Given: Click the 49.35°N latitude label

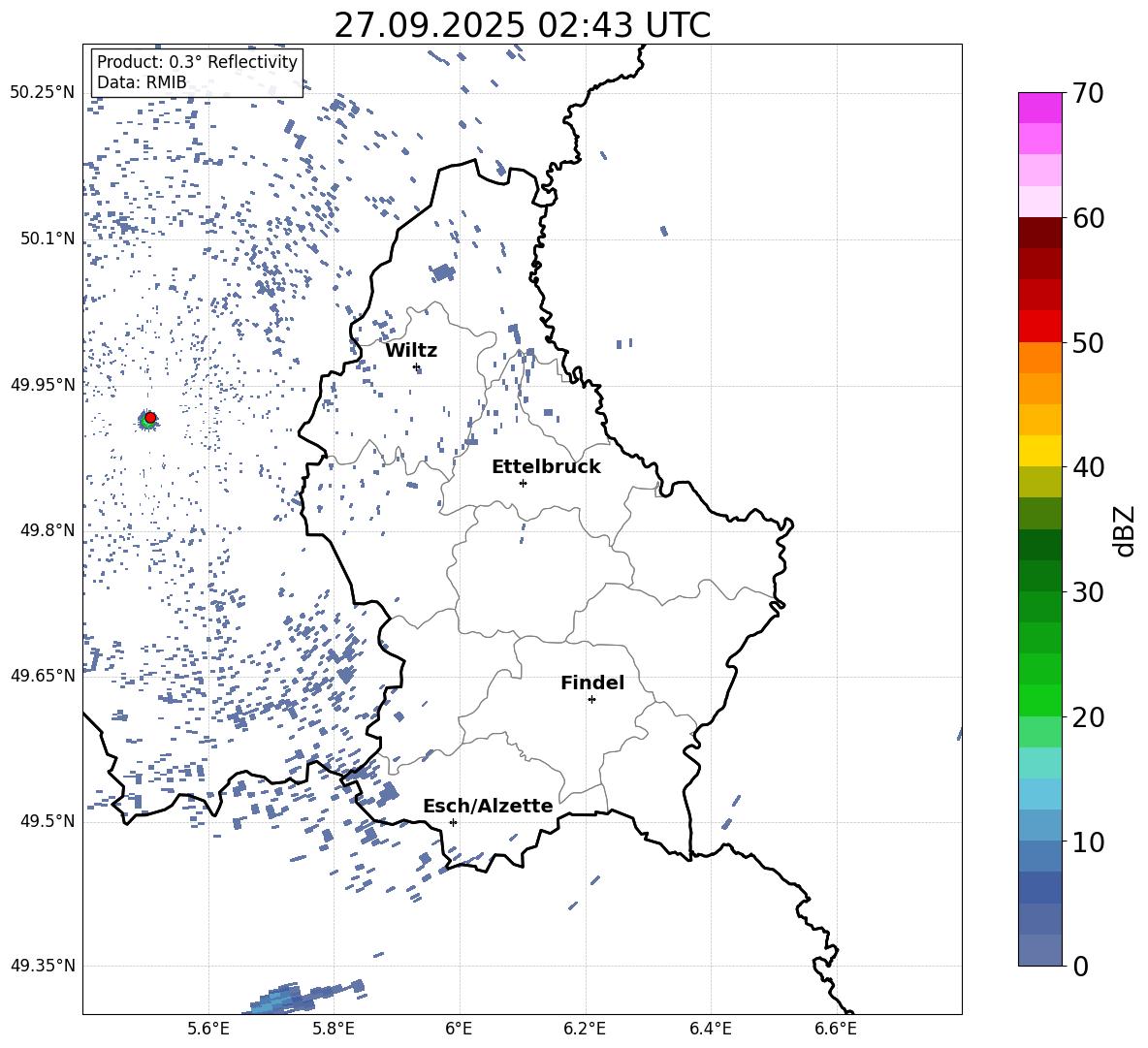Looking at the screenshot, I should (43, 966).
